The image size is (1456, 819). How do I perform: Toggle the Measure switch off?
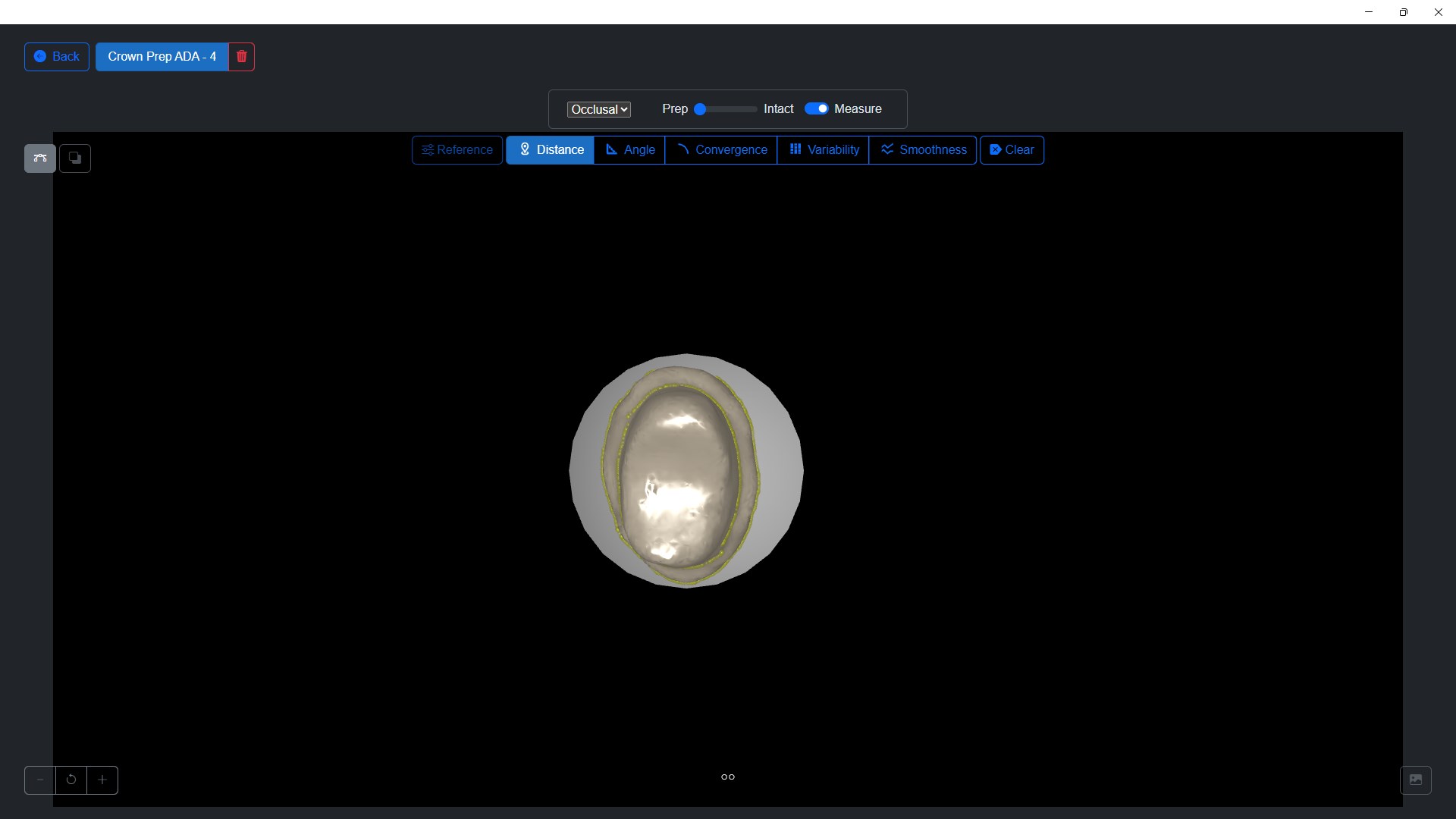[x=816, y=108]
